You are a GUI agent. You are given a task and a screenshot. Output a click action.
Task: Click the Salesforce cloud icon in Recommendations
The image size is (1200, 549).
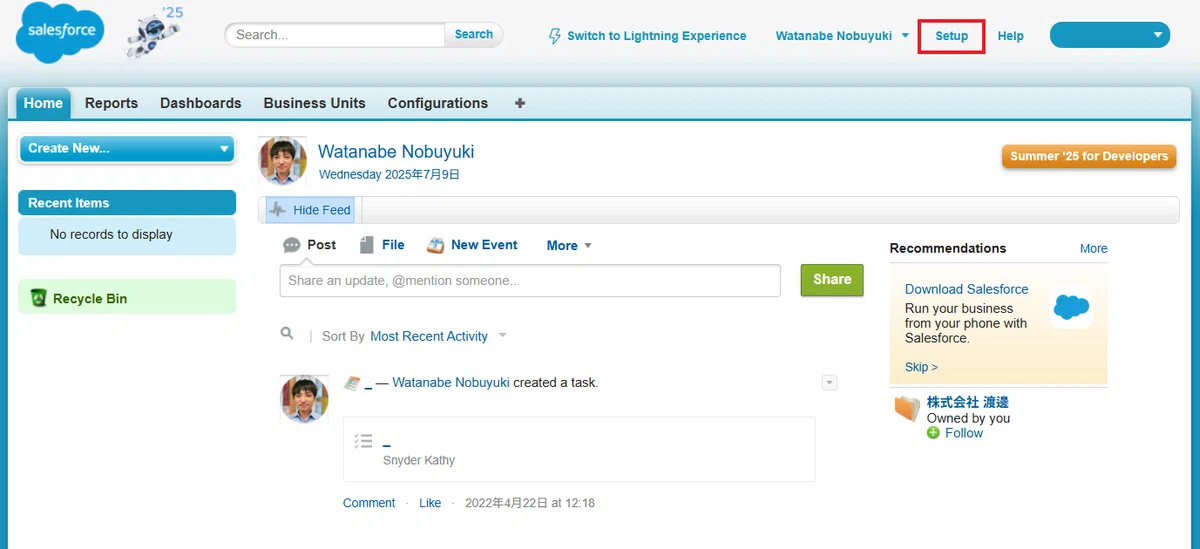point(1071,308)
